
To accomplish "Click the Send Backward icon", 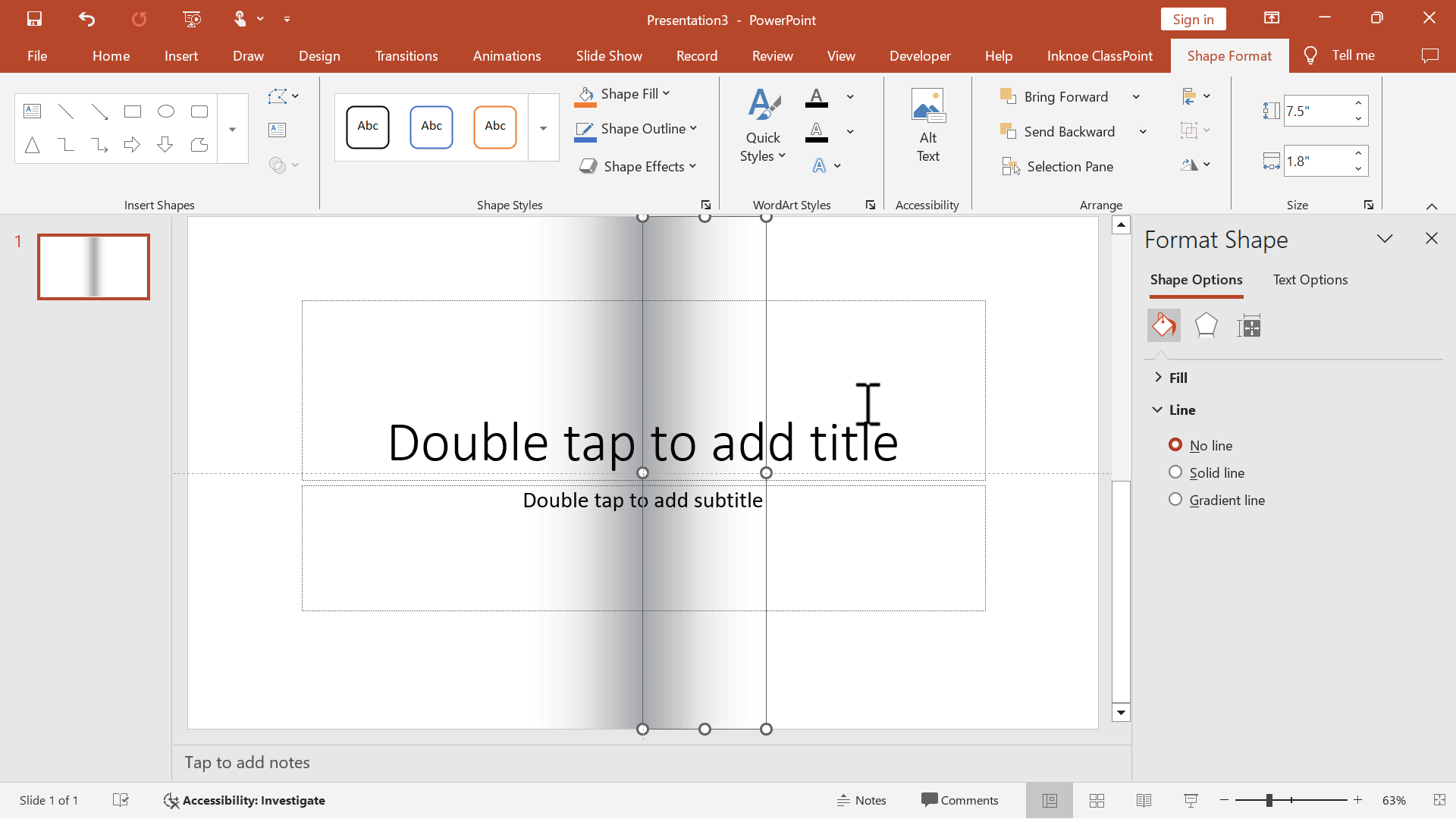I will click(1010, 131).
